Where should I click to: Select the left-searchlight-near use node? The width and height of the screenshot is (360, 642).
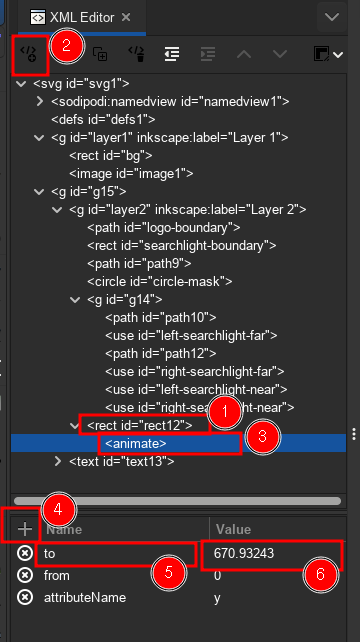196,390
